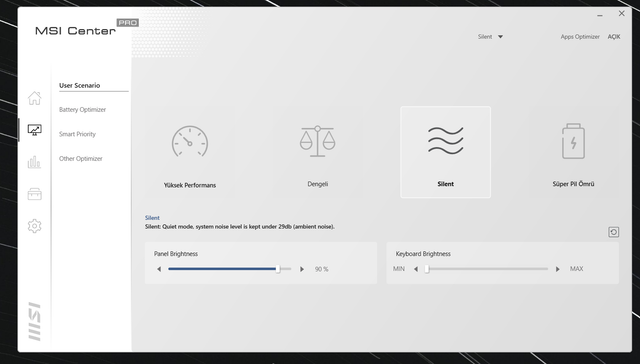
Task: Click the reset-to-default icon above Keyboard Brightness
Action: coord(613,232)
